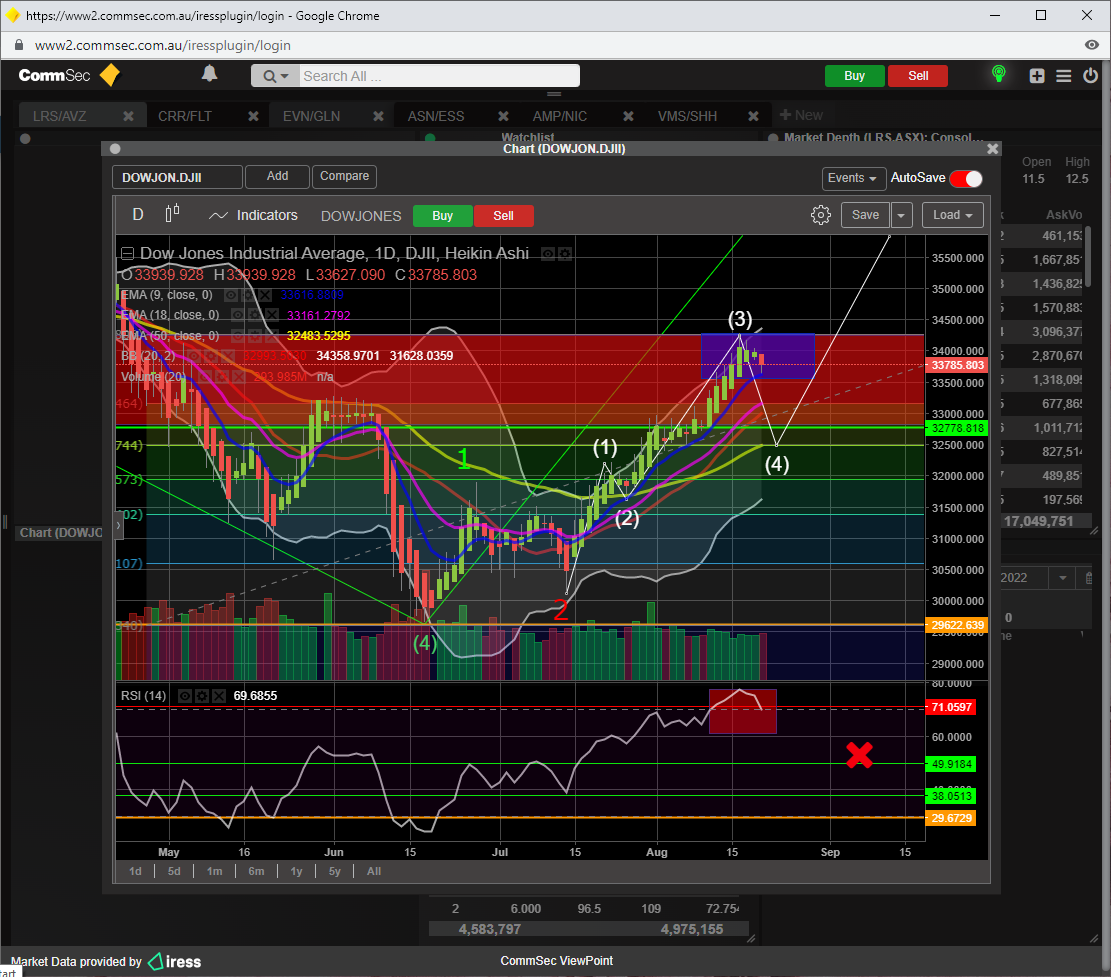Toggle visibility of EMA (50) line
1111x977 pixels.
point(237,336)
